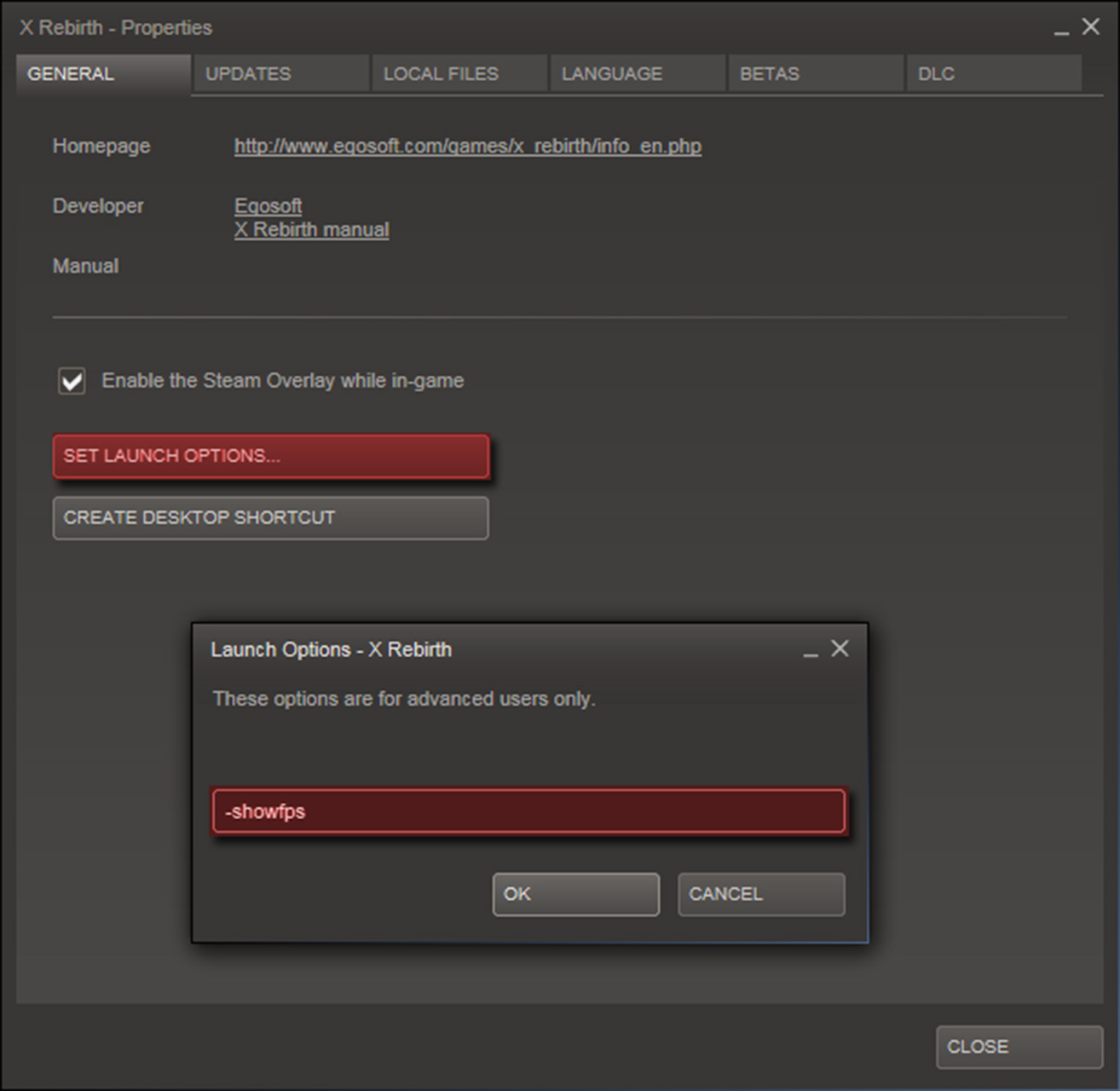Focus the launch options text field
The height and width of the screenshot is (1091, 1120).
529,811
